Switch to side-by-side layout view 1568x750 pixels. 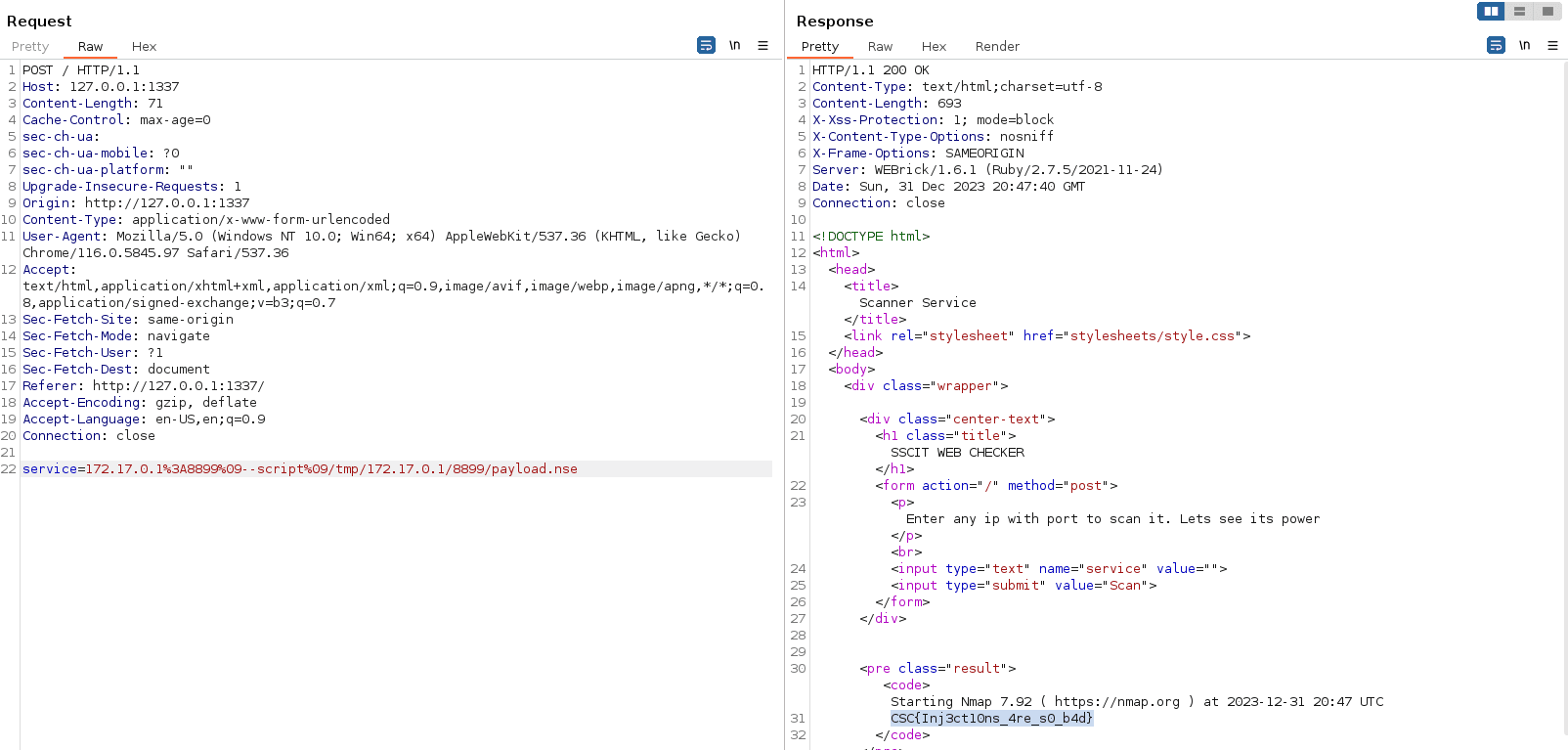point(1491,11)
